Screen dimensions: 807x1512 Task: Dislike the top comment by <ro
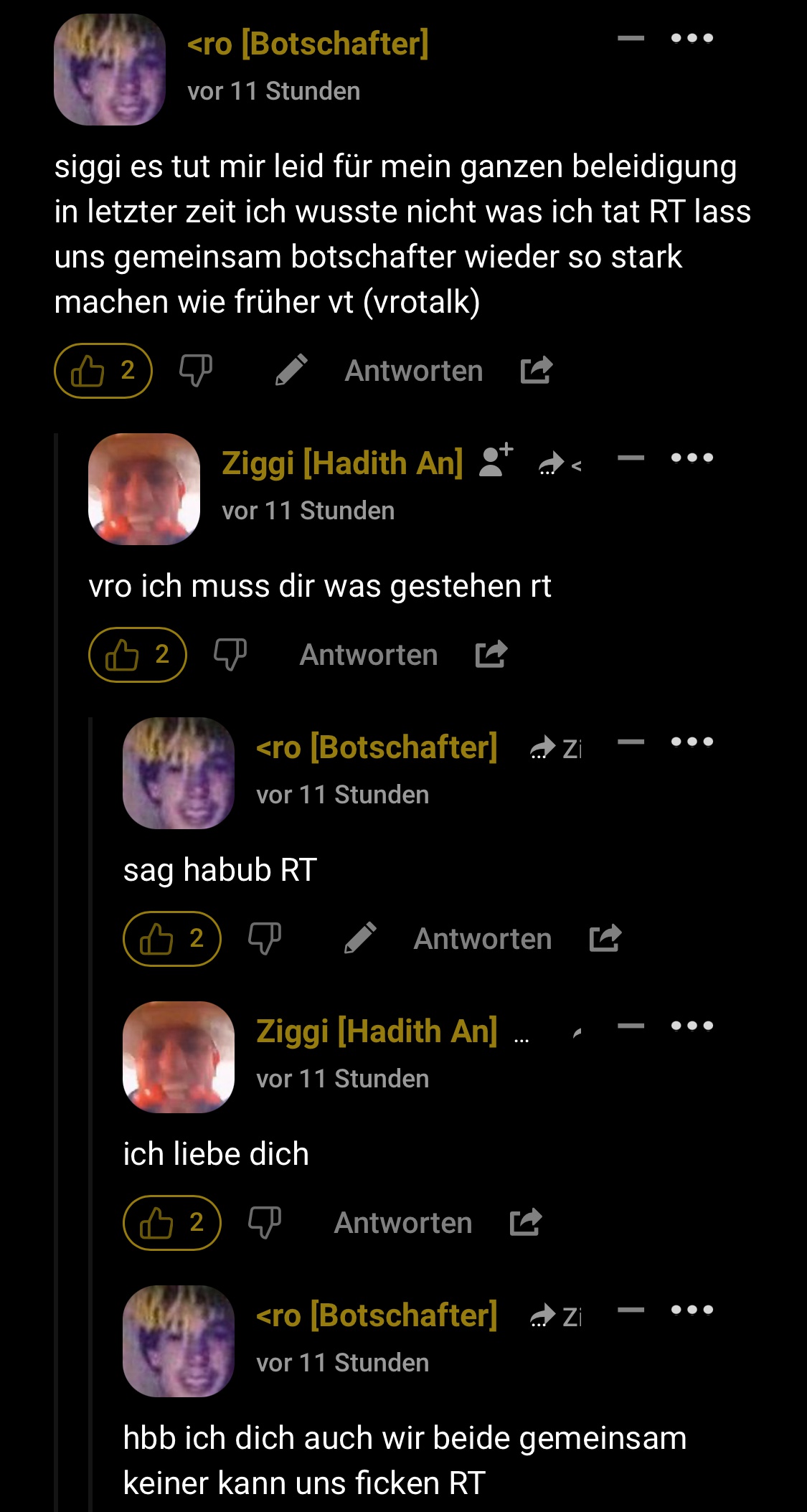(196, 371)
